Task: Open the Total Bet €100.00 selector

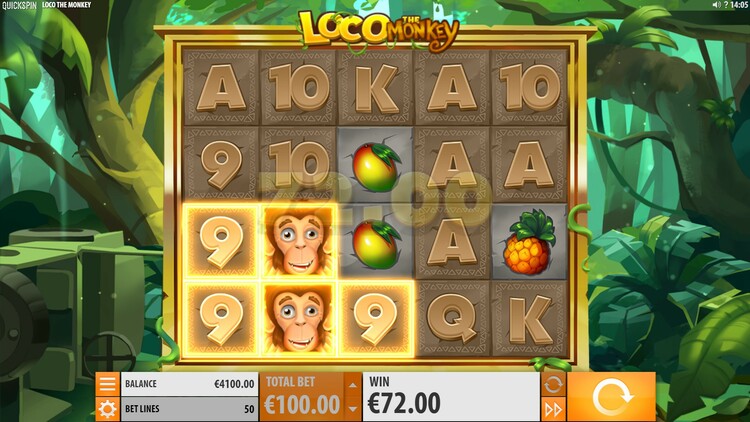Action: coord(302,397)
